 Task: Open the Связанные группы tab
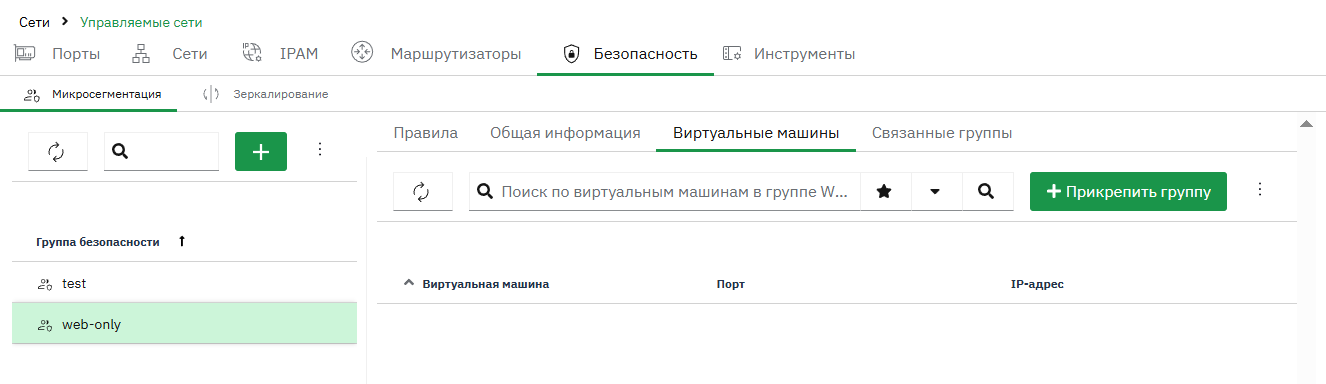(942, 133)
